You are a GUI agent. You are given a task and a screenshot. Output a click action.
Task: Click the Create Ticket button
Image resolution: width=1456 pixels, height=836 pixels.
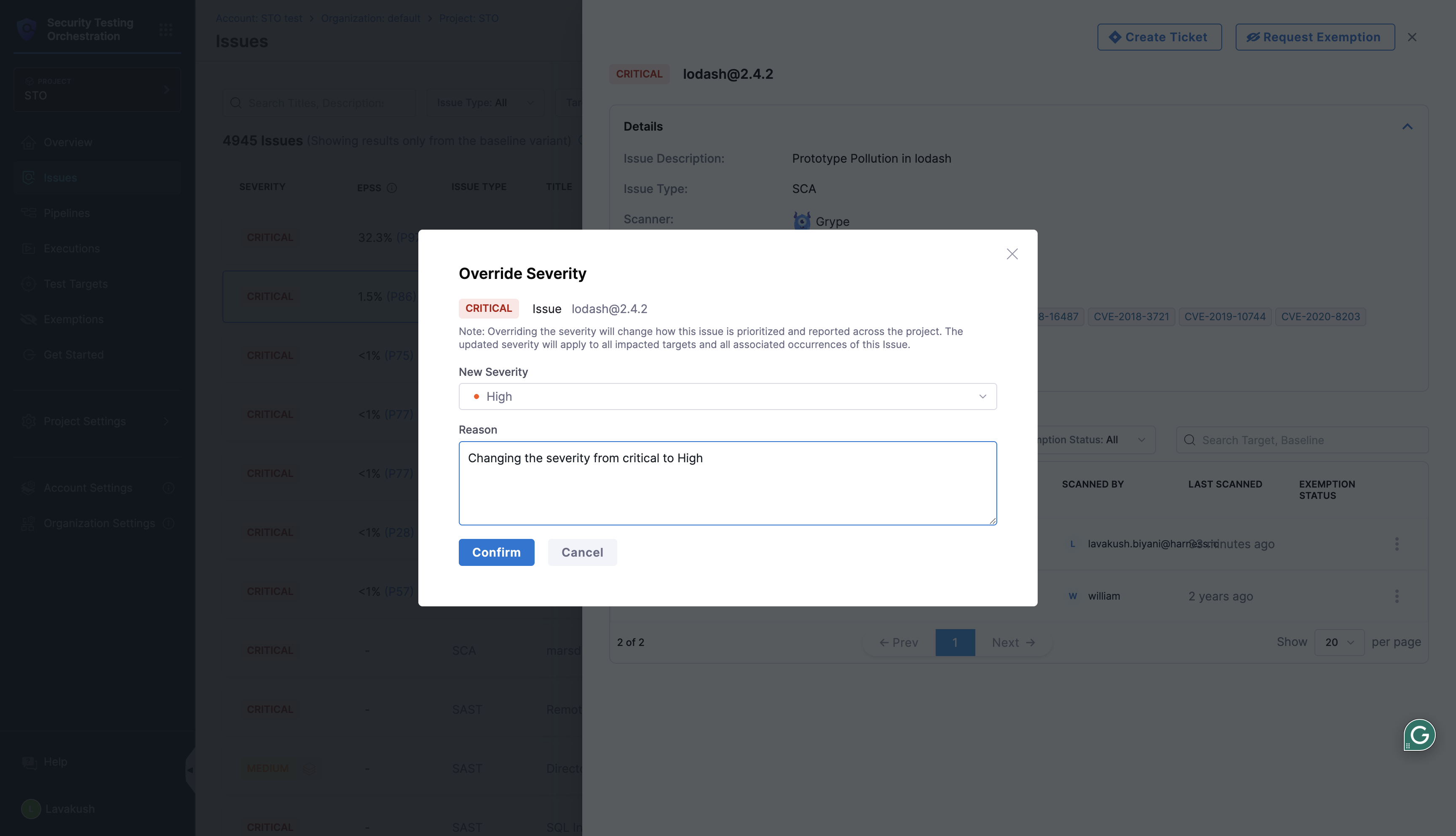coord(1159,37)
